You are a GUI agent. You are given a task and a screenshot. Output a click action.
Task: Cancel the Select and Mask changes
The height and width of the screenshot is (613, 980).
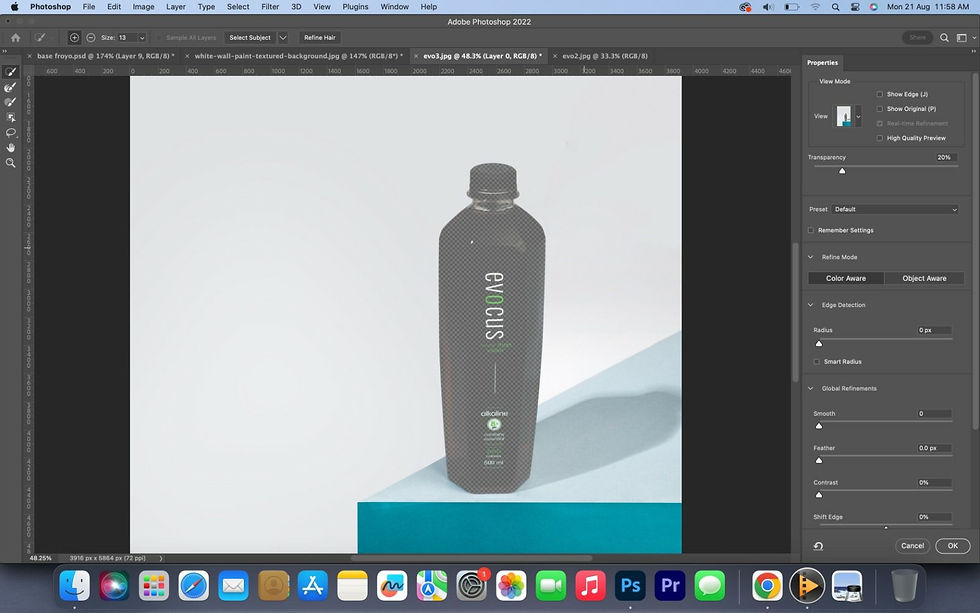coord(912,546)
